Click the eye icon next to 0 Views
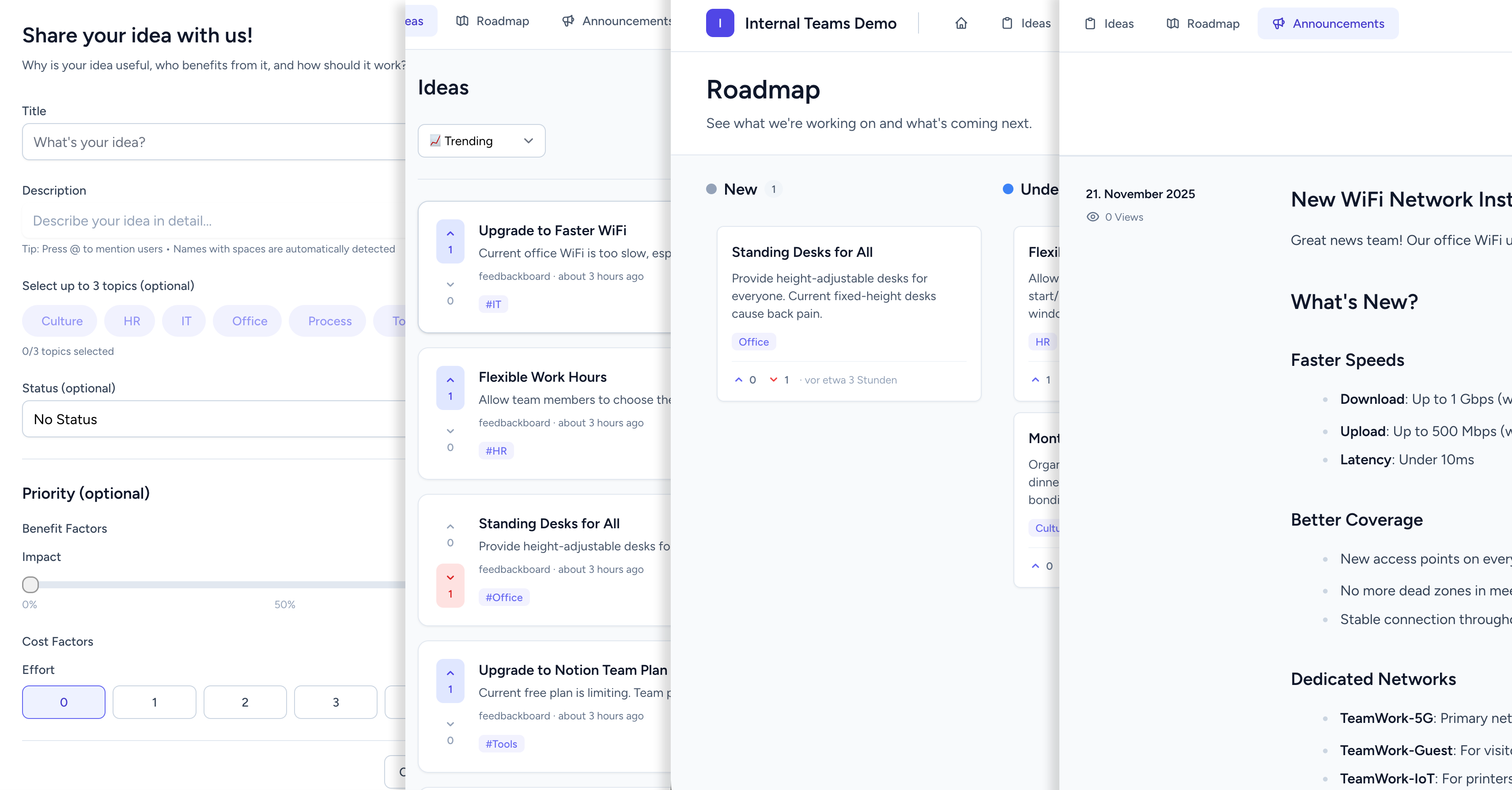1512x790 pixels. [1092, 217]
